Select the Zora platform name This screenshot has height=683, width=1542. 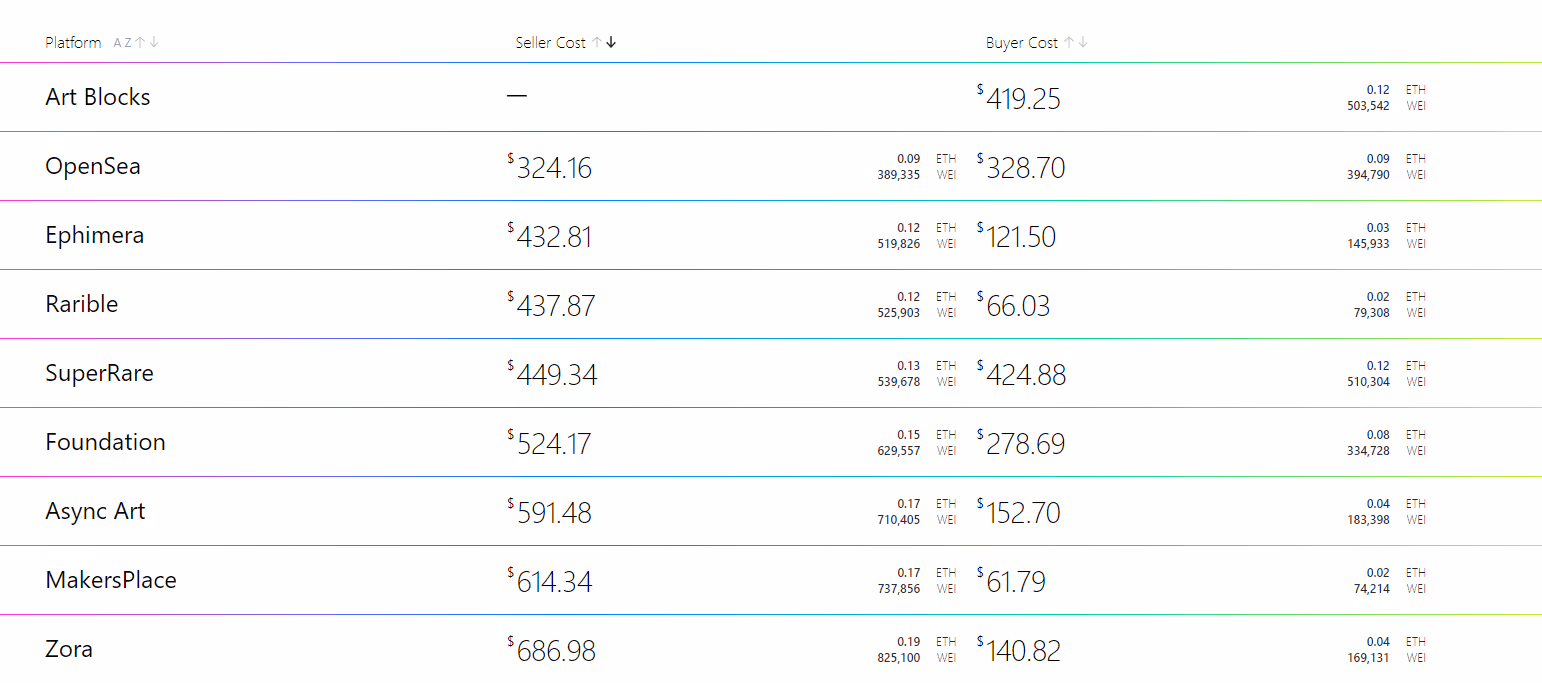(69, 649)
